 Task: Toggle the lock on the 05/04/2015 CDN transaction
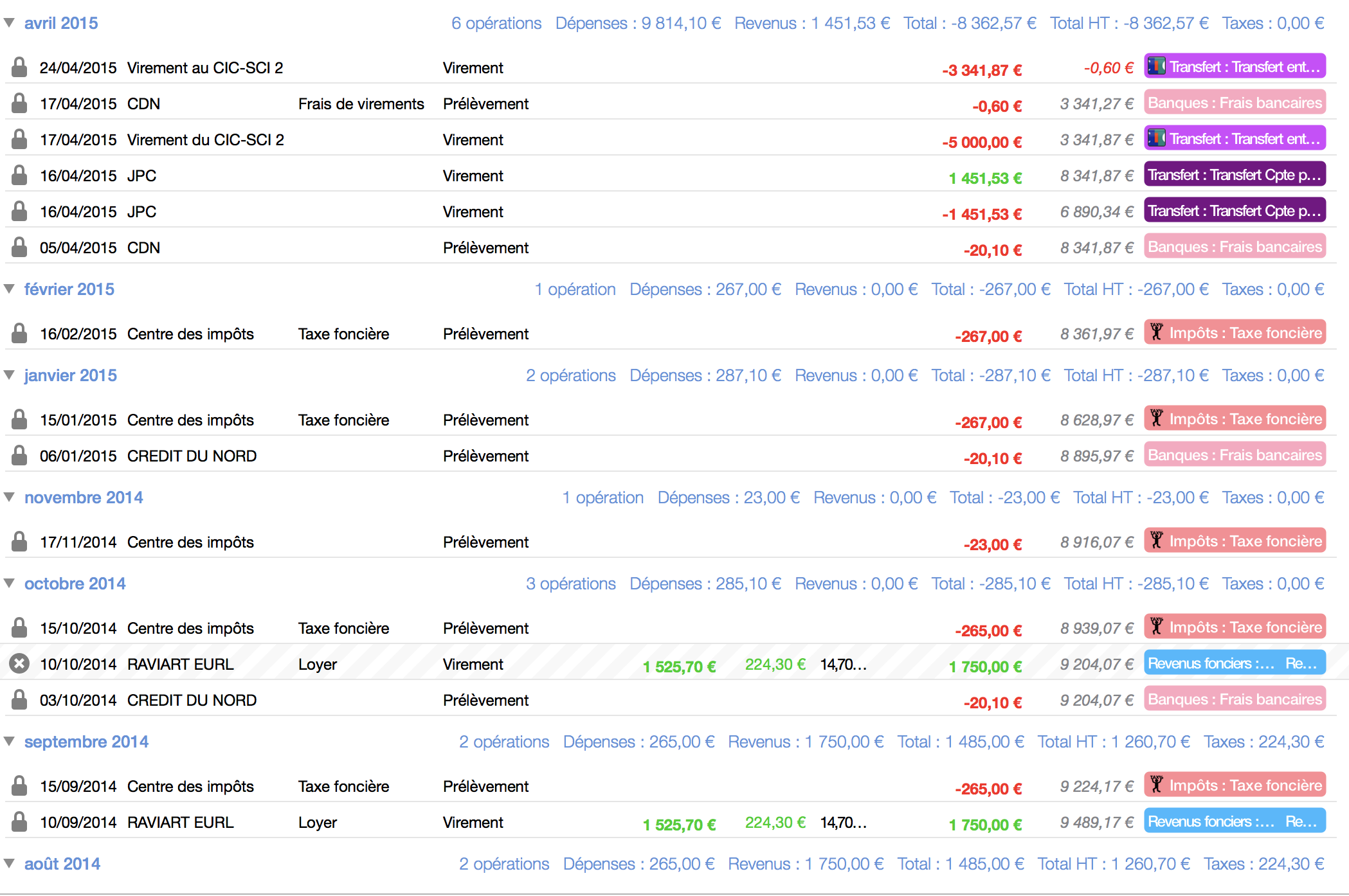[x=19, y=247]
